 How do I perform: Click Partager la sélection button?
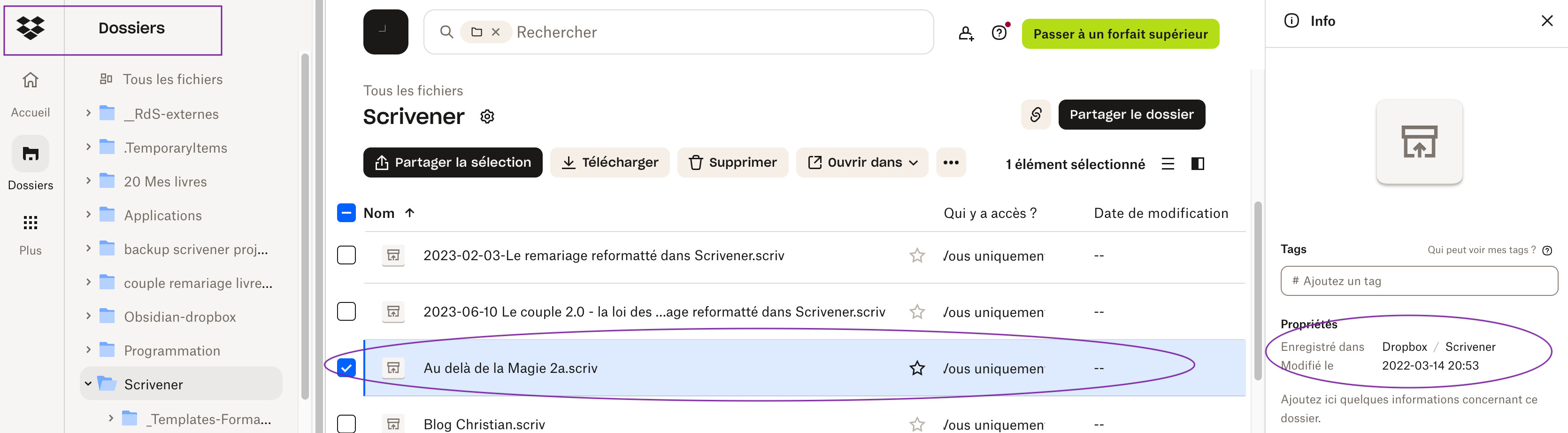(452, 162)
